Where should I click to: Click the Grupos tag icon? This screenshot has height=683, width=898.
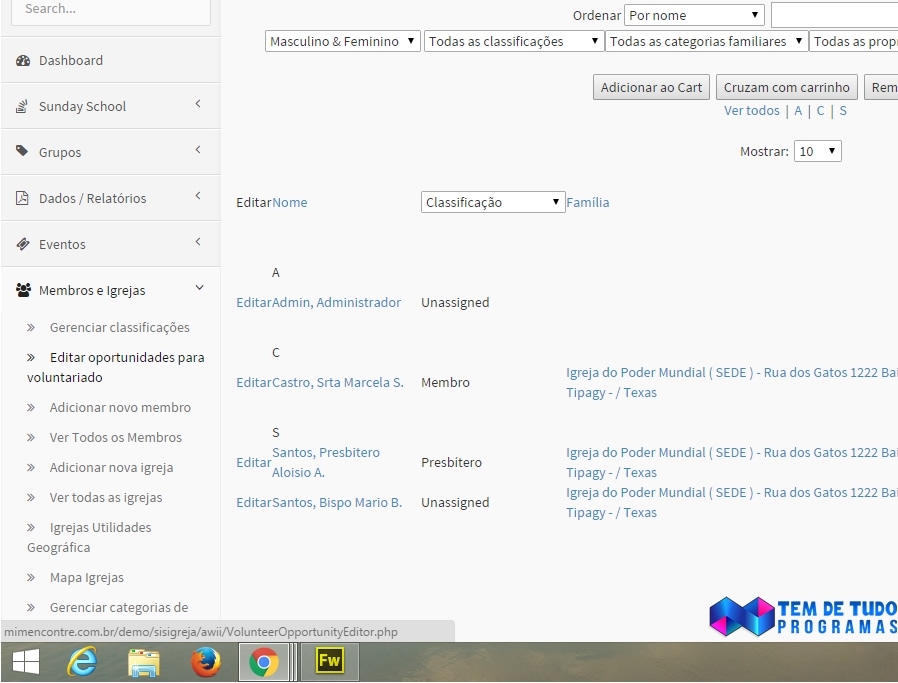23,152
